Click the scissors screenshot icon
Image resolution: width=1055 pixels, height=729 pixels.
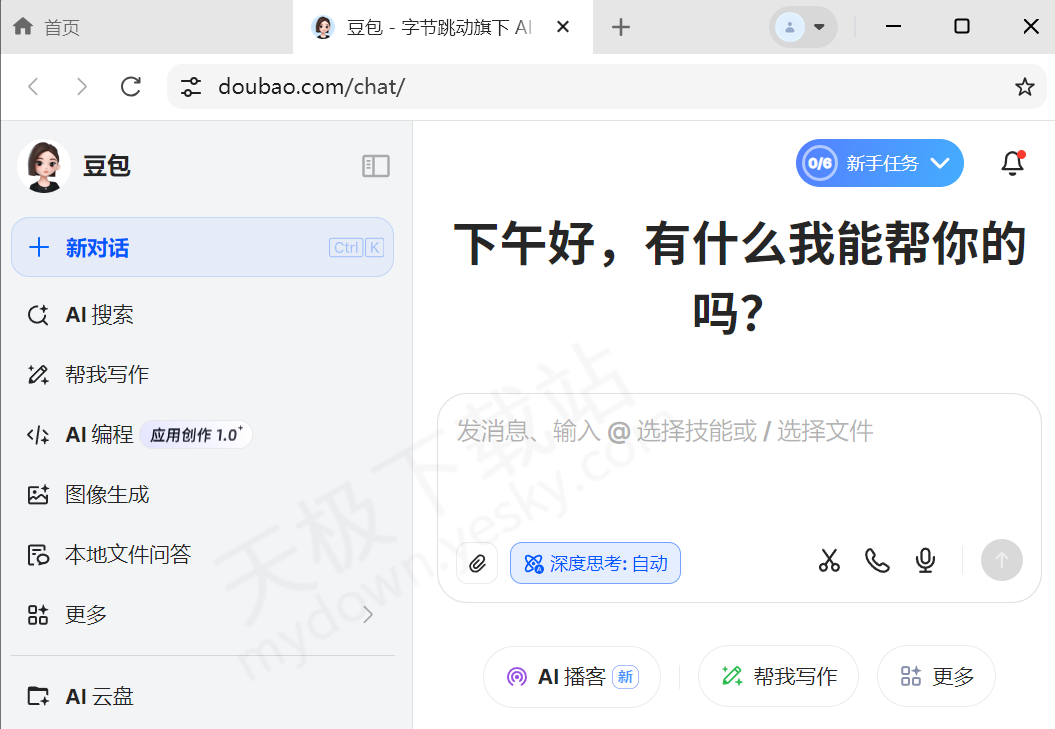(829, 560)
